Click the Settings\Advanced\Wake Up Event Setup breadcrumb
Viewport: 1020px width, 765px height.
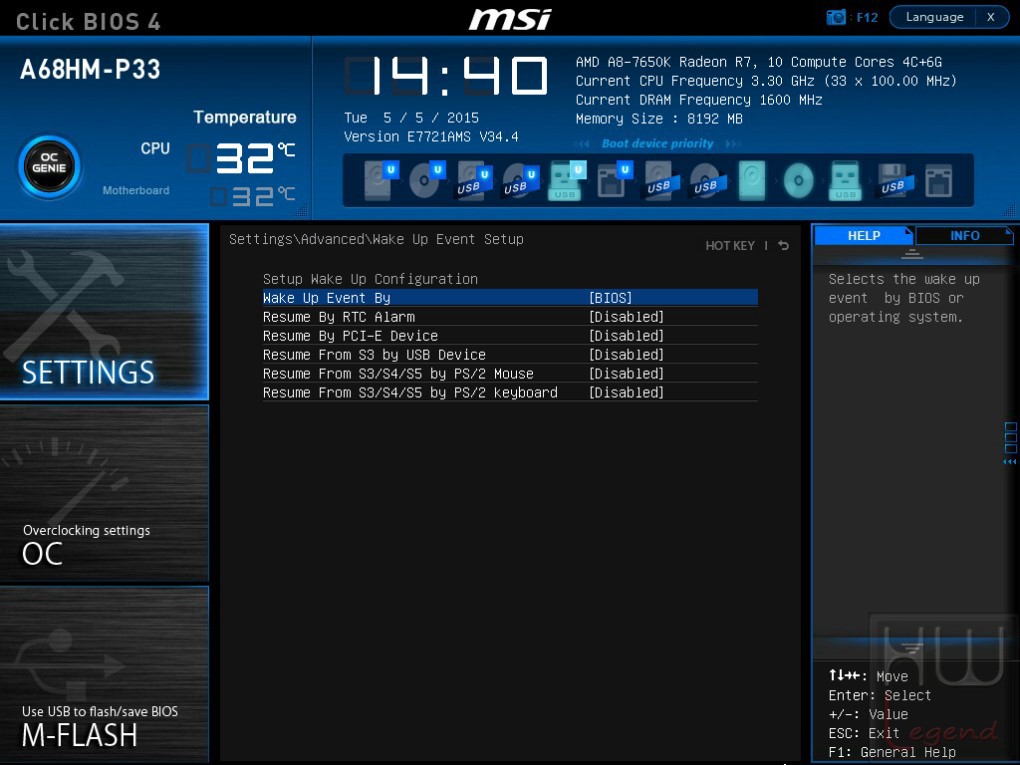(376, 239)
